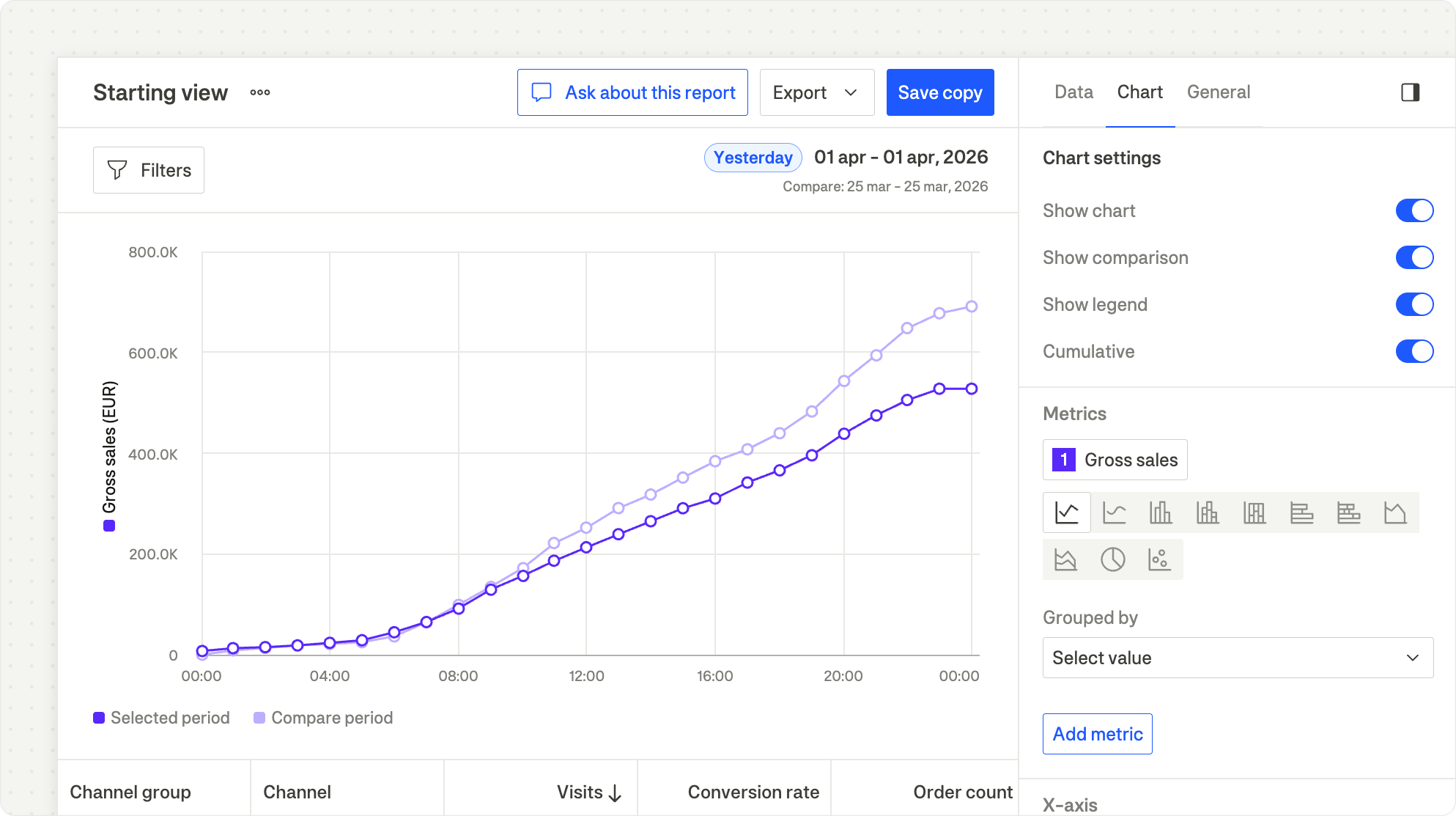Choose the smooth curved line chart type

click(1114, 512)
